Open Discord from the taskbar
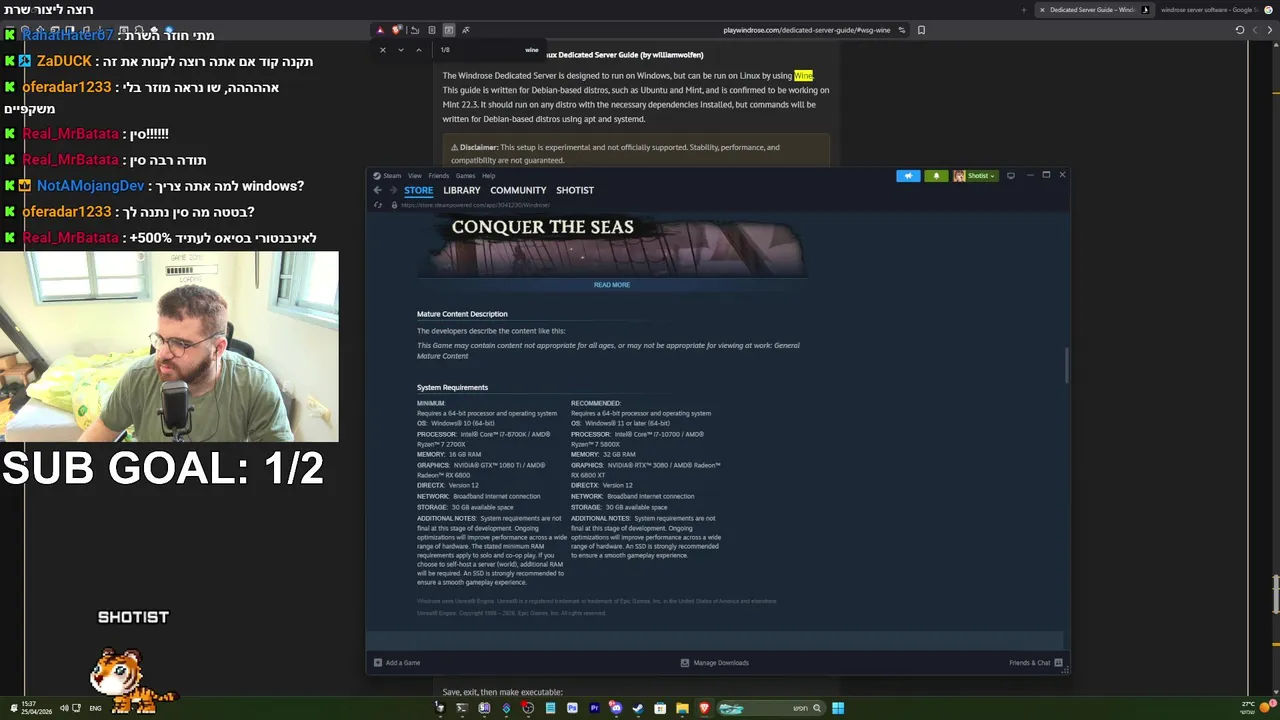 (x=616, y=708)
